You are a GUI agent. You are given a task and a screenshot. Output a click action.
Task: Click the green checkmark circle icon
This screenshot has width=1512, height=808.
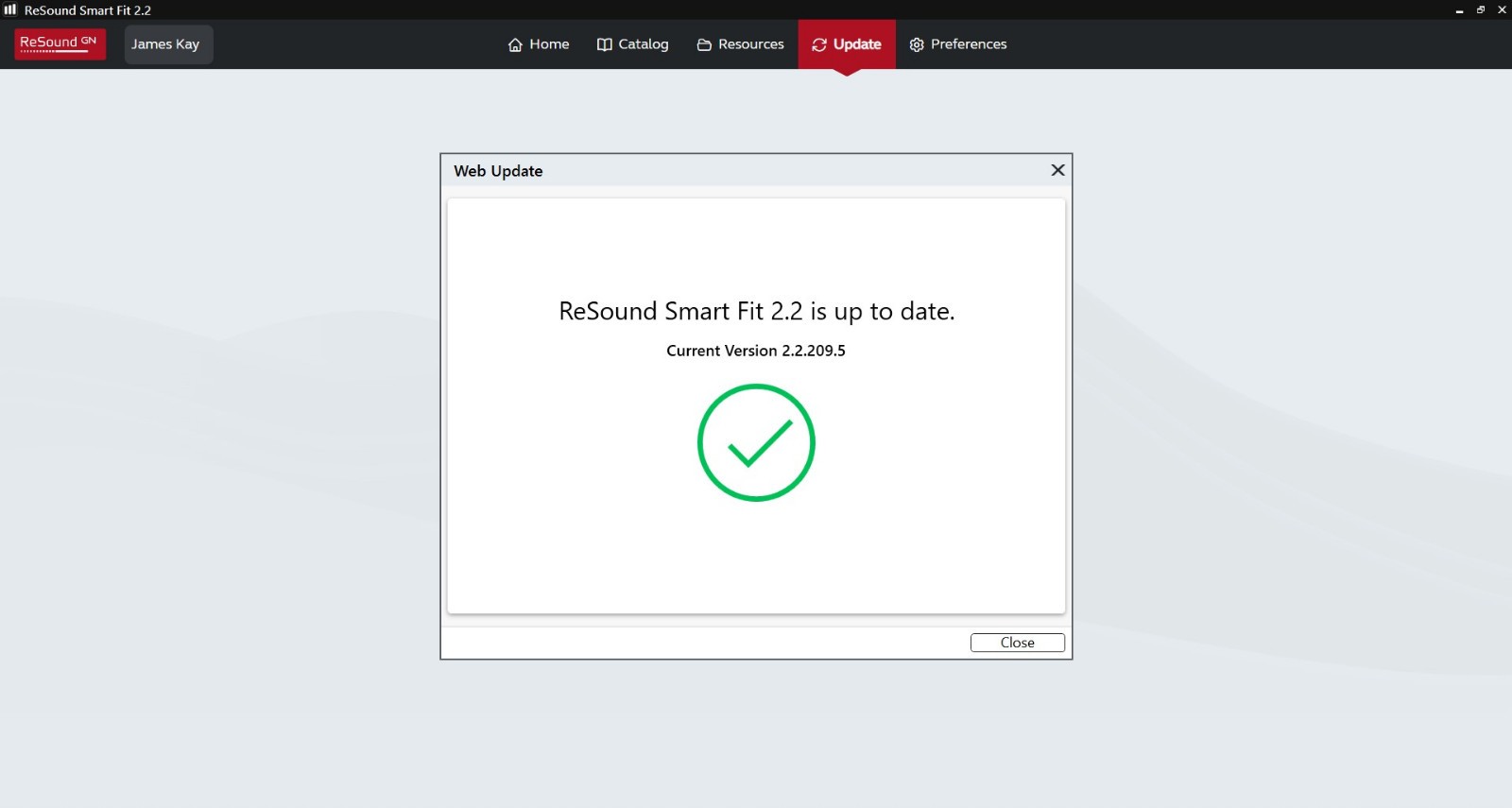point(756,442)
